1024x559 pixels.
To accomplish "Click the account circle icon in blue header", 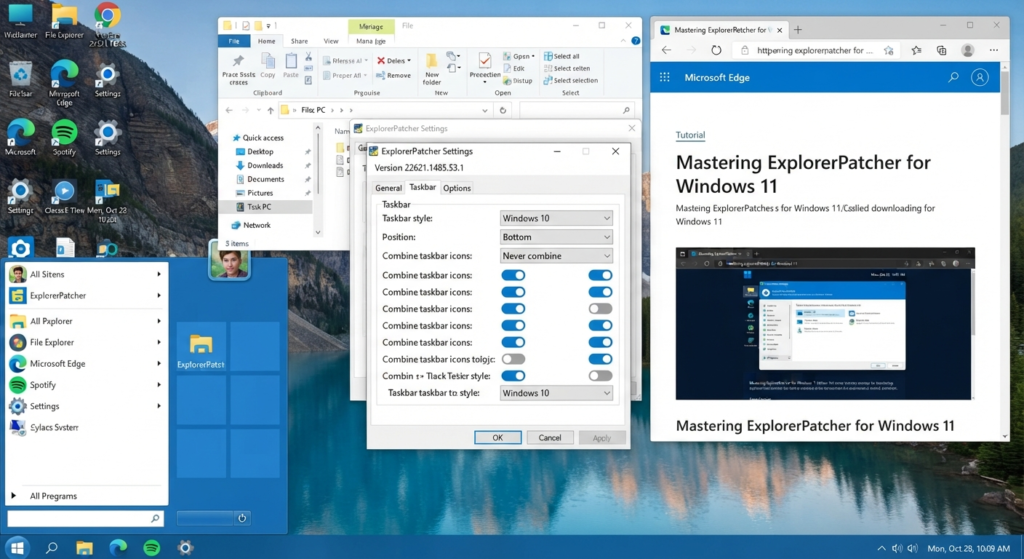I will [980, 77].
